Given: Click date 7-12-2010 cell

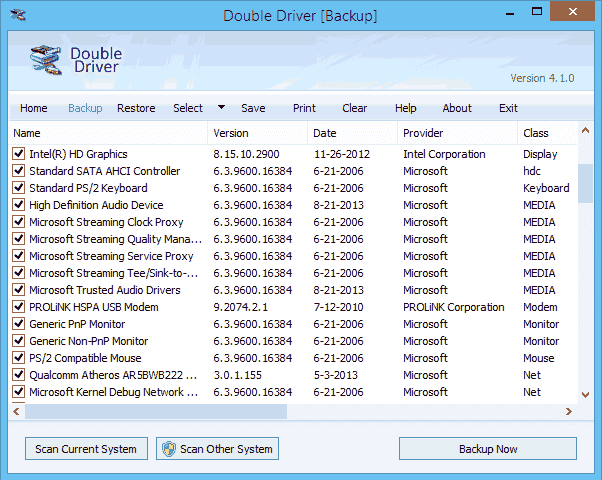Looking at the screenshot, I should click(x=338, y=307).
